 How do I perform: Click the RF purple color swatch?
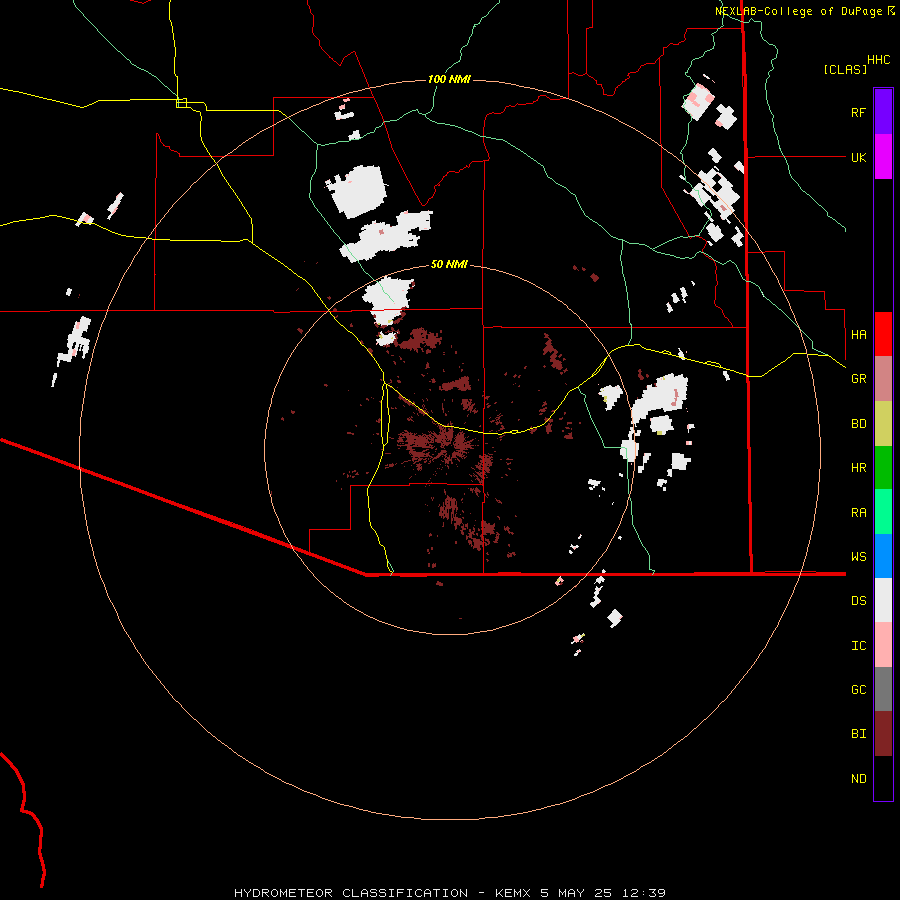pos(883,112)
